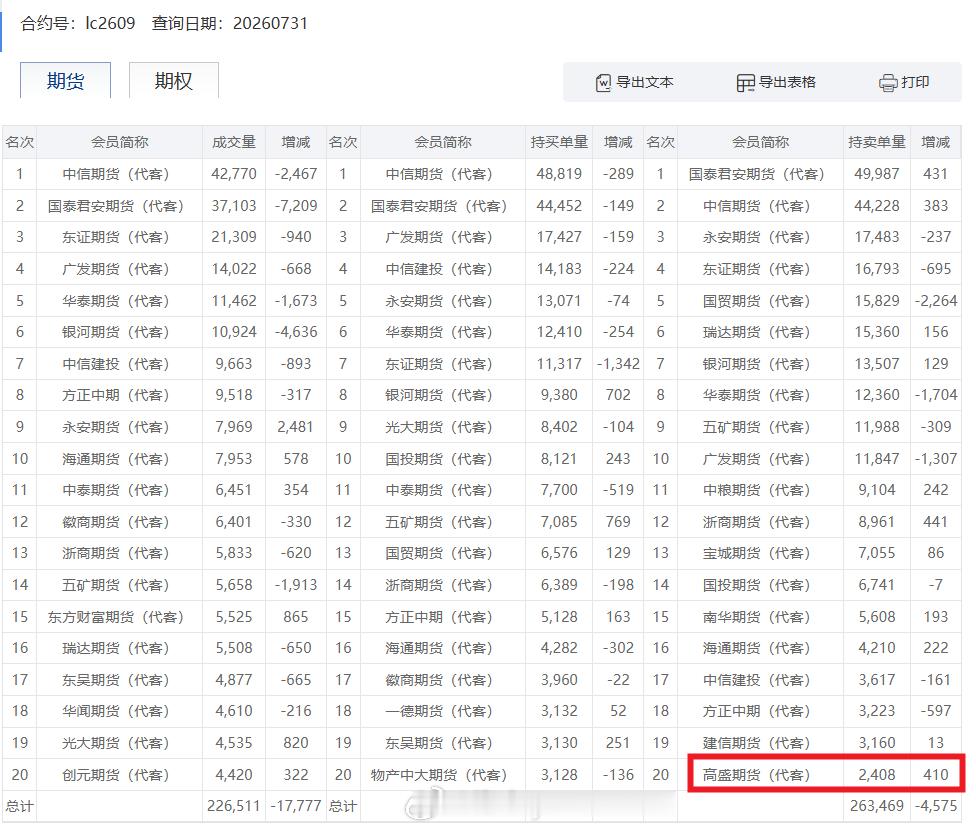Click the short change cell -1,307
Screen dimensions: 976x830
(x=936, y=459)
